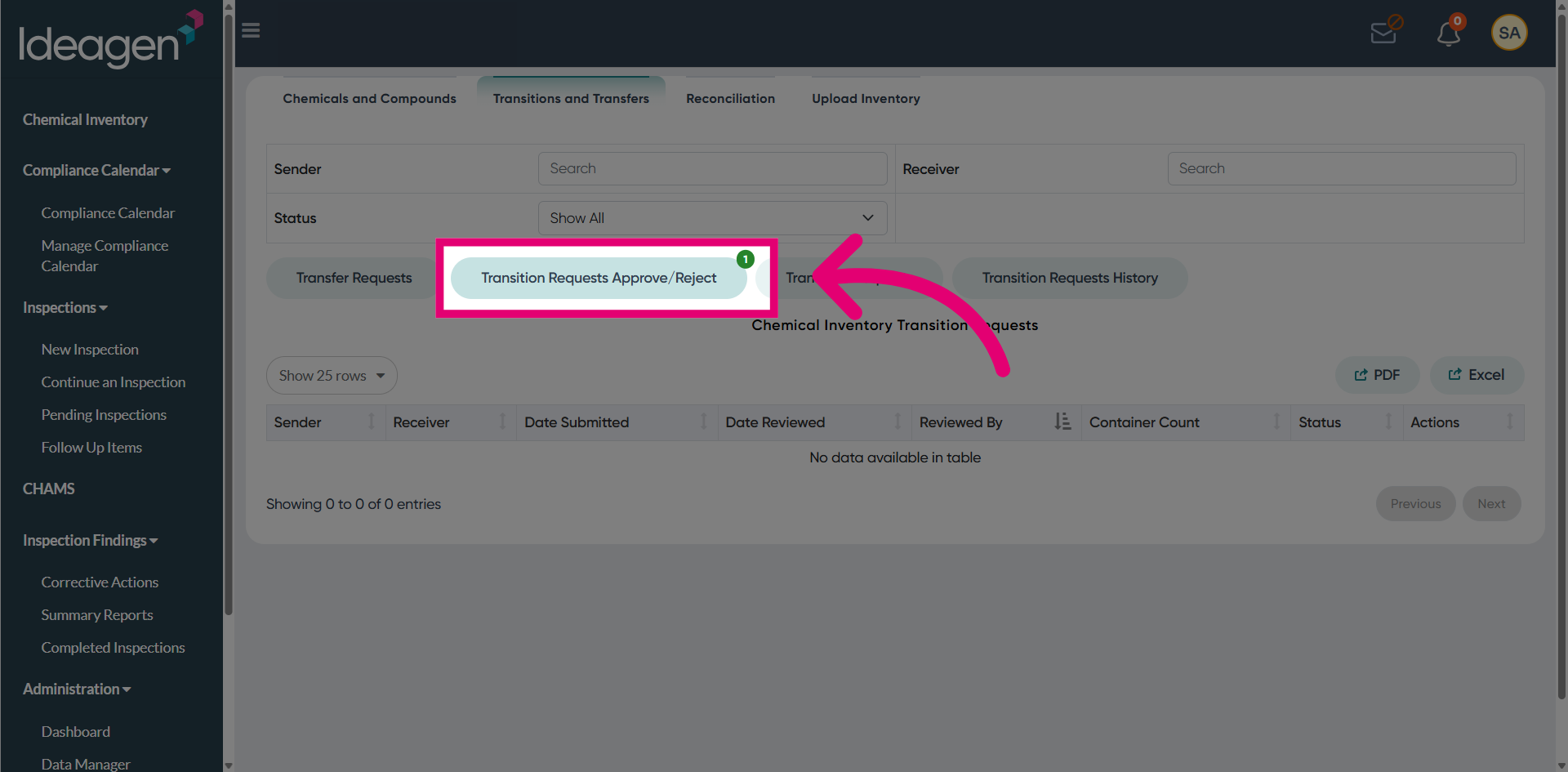
Task: Open Follow Up Items link
Action: tap(91, 447)
